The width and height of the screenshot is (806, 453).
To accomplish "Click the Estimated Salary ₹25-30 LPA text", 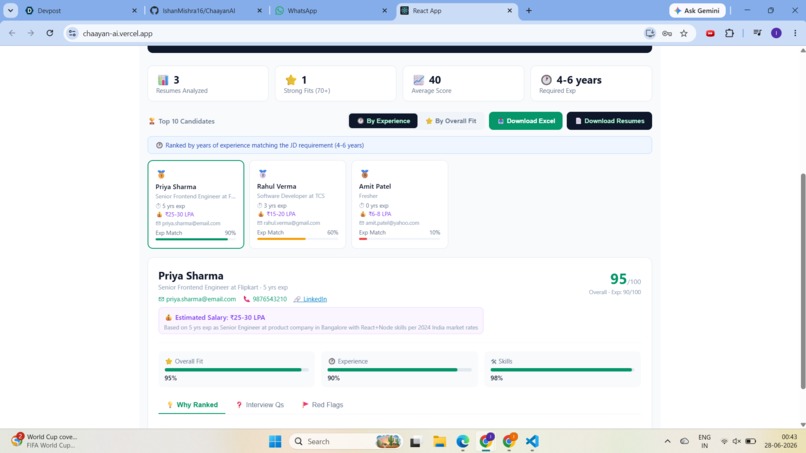I will pyautogui.click(x=220, y=317).
